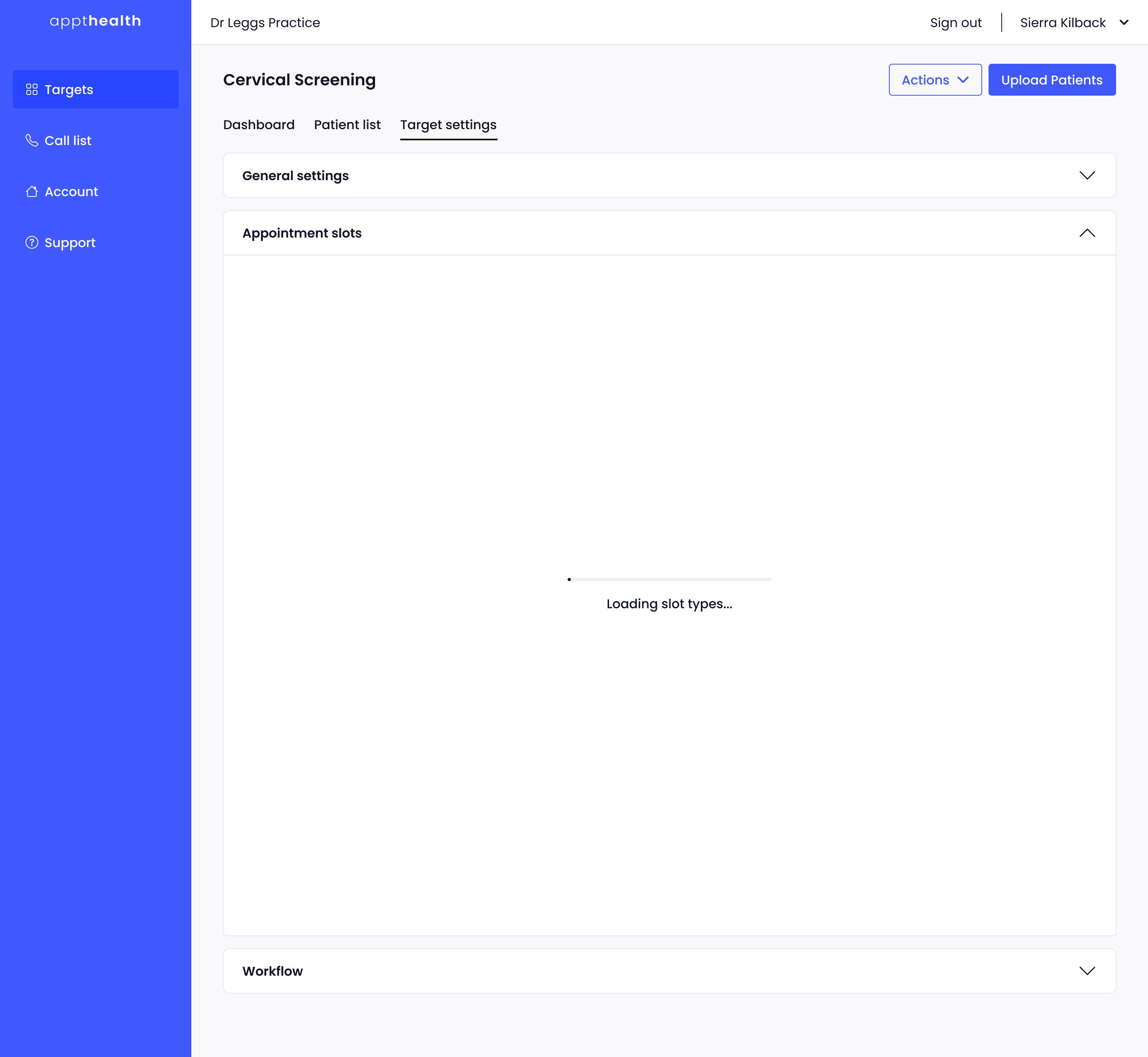Click the Workflow section heading

272,971
